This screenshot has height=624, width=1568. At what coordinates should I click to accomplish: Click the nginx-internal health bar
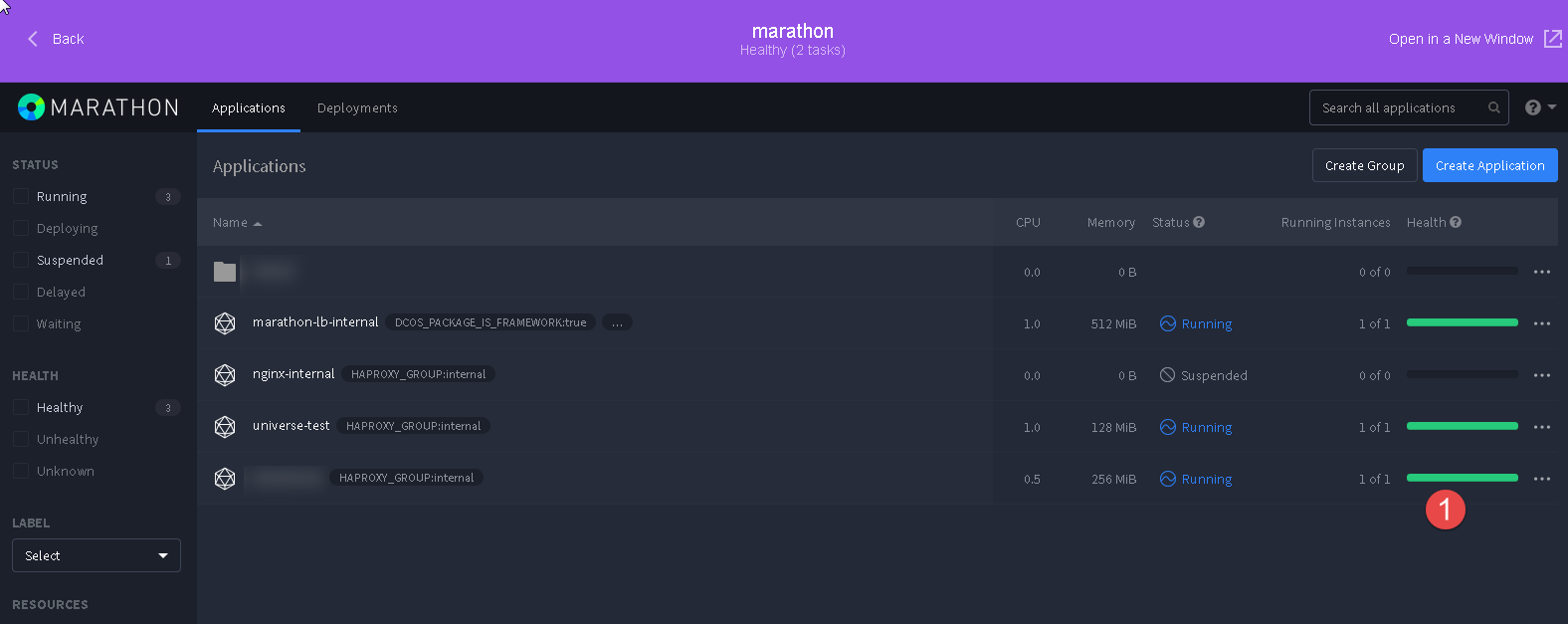tap(1463, 374)
